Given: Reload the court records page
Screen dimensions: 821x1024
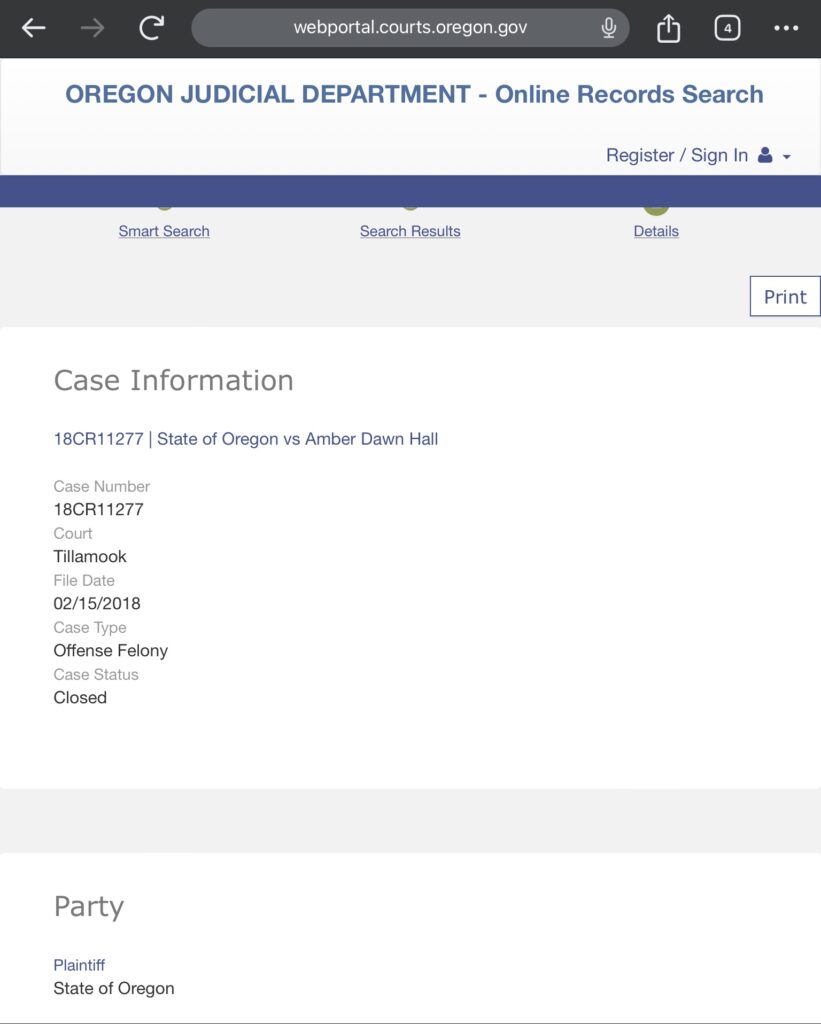Looking at the screenshot, I should (x=152, y=27).
